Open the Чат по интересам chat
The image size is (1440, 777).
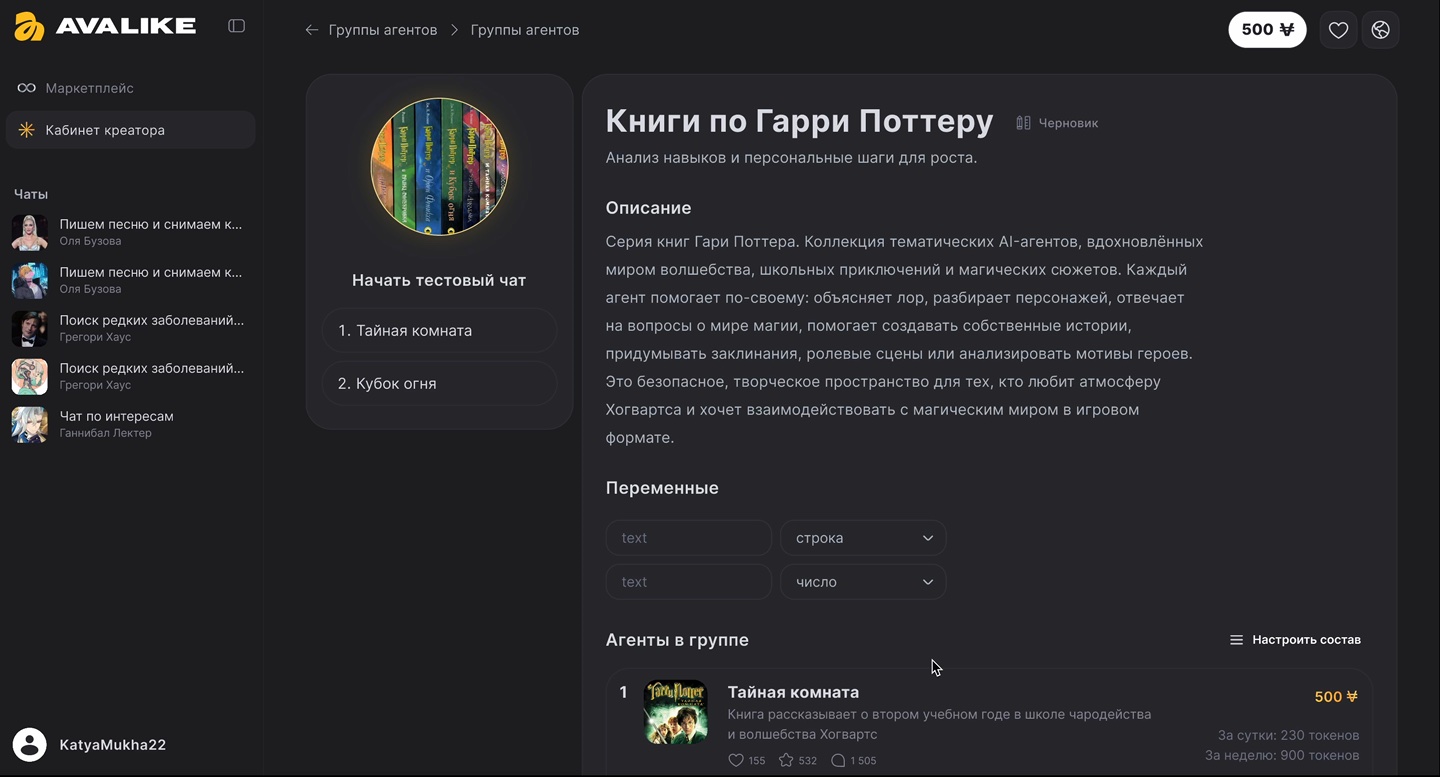pos(131,424)
